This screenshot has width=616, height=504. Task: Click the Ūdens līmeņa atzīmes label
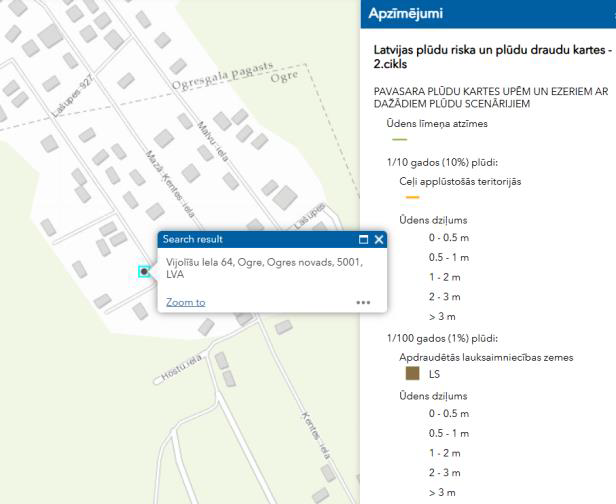point(437,123)
